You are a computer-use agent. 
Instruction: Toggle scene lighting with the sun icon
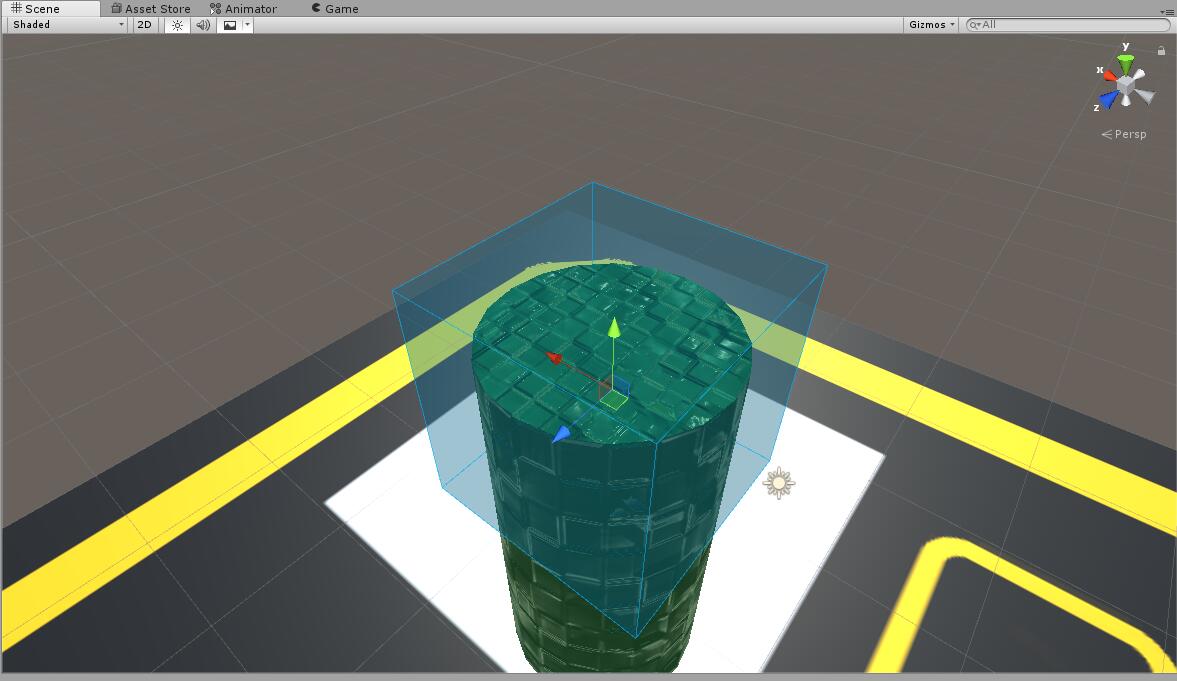click(176, 24)
